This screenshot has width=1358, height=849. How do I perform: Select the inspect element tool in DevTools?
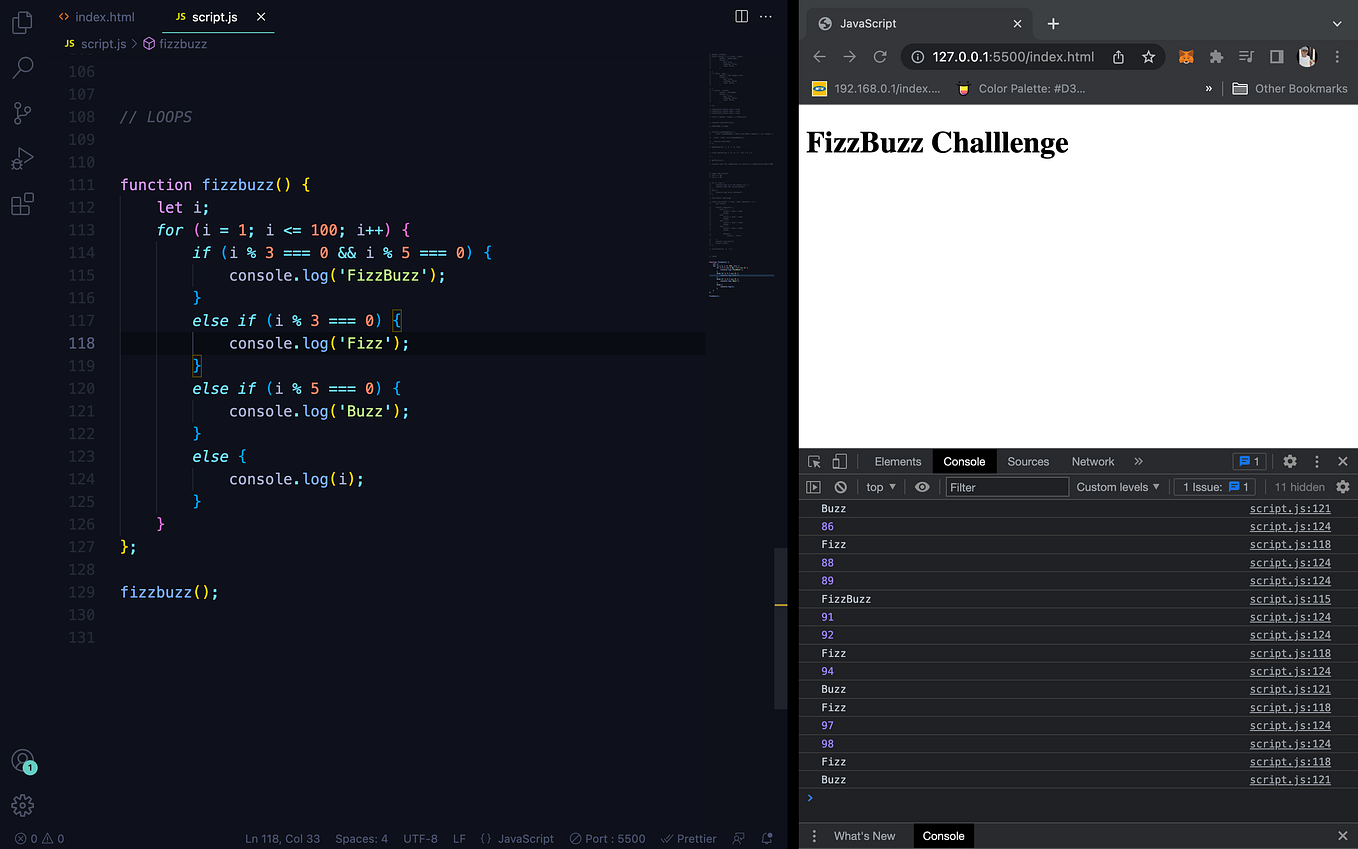coord(813,461)
